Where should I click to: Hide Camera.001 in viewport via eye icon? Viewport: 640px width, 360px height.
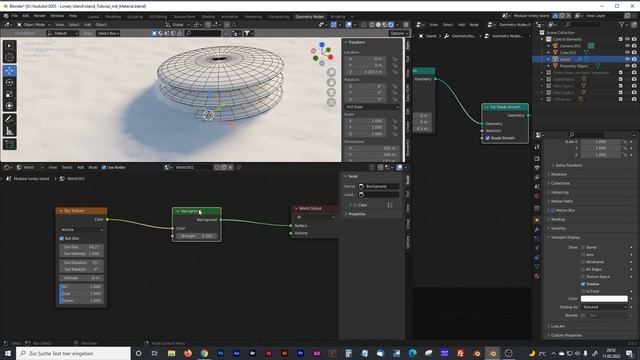point(627,46)
